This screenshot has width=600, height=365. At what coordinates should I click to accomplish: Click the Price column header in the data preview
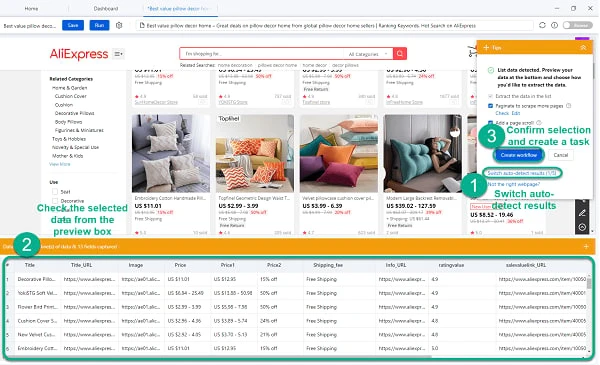[180, 265]
